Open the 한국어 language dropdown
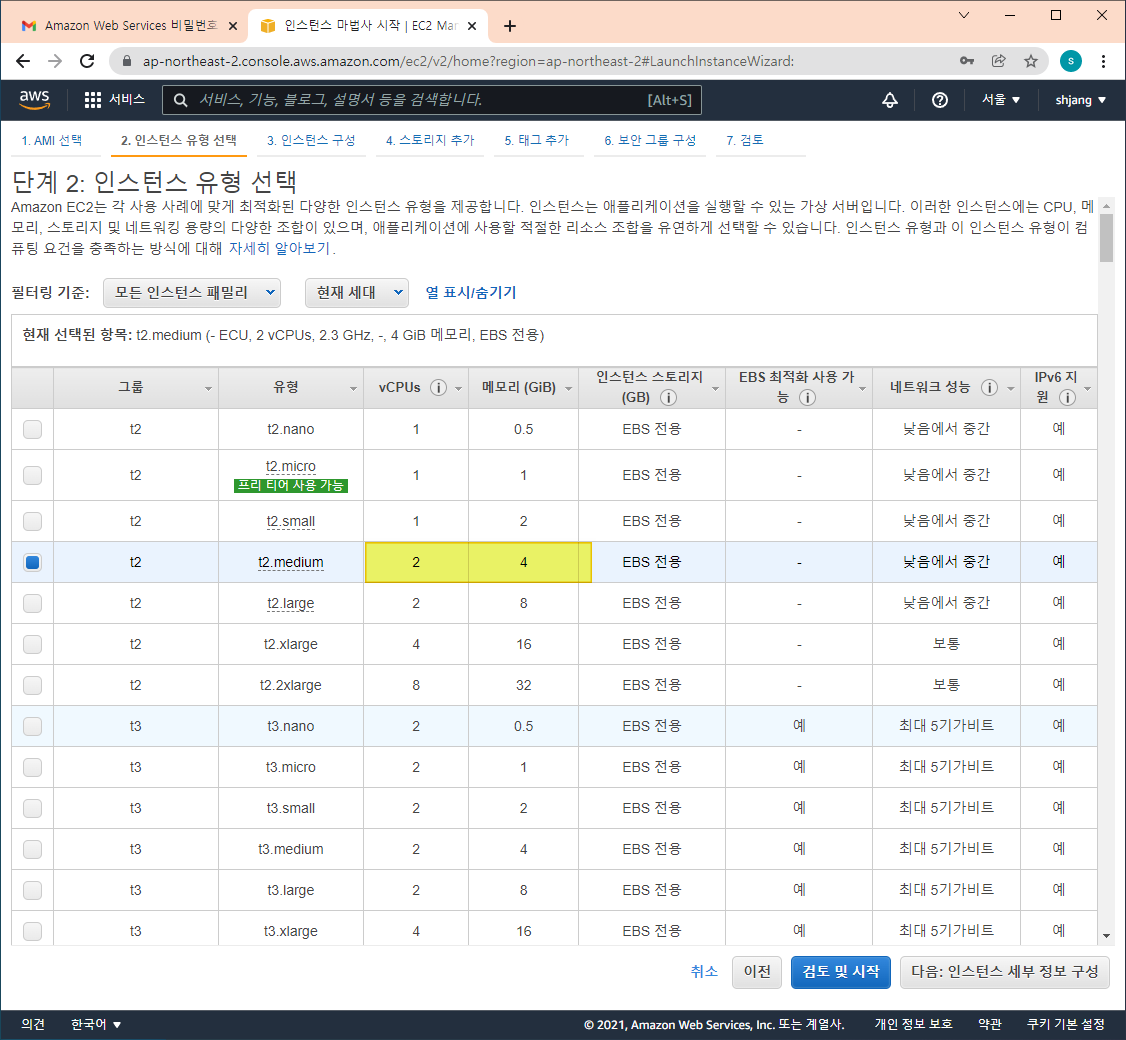Image resolution: width=1126 pixels, height=1040 pixels. (x=96, y=1024)
